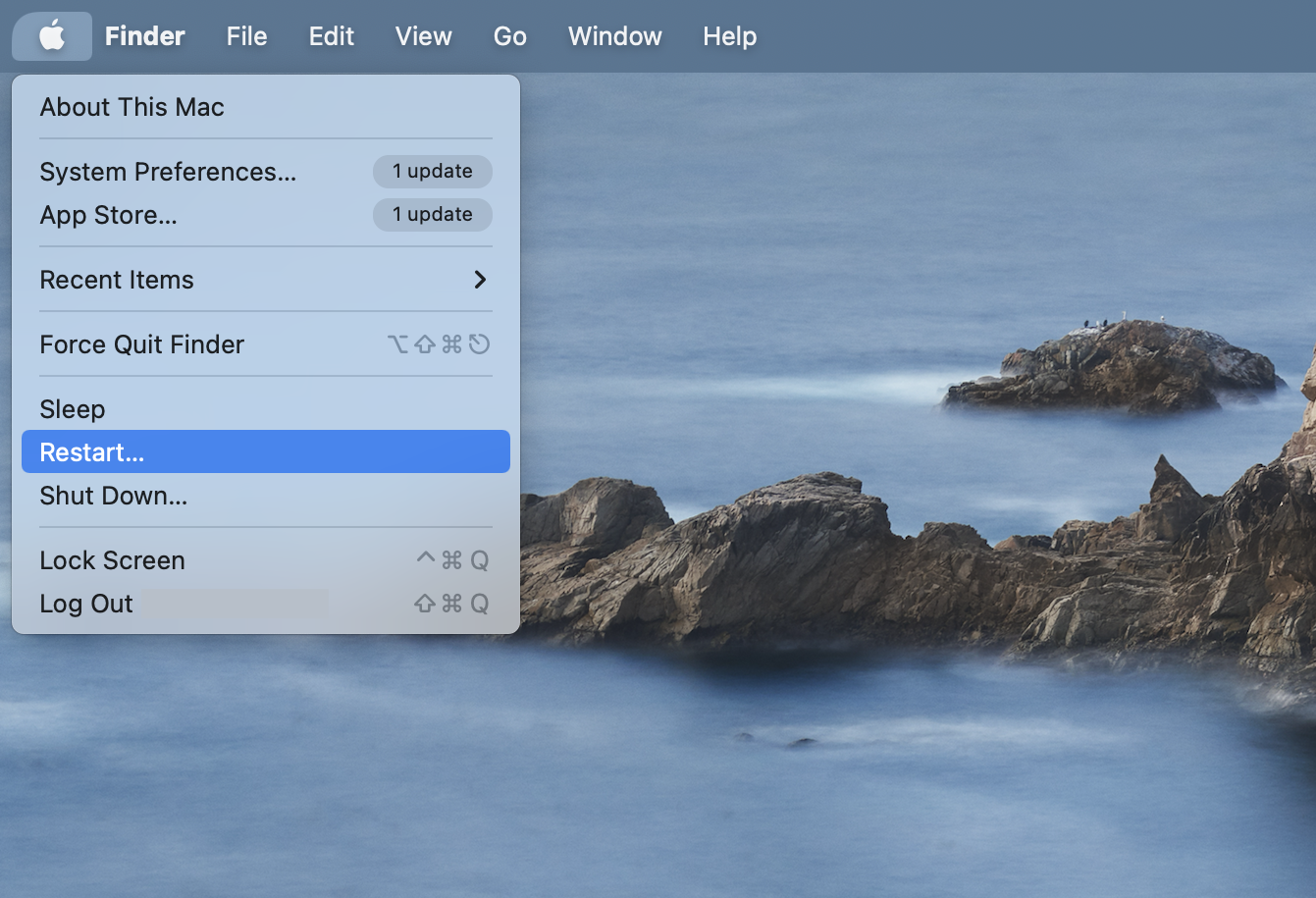1316x898 pixels.
Task: Open the Finder menu
Action: [x=145, y=36]
